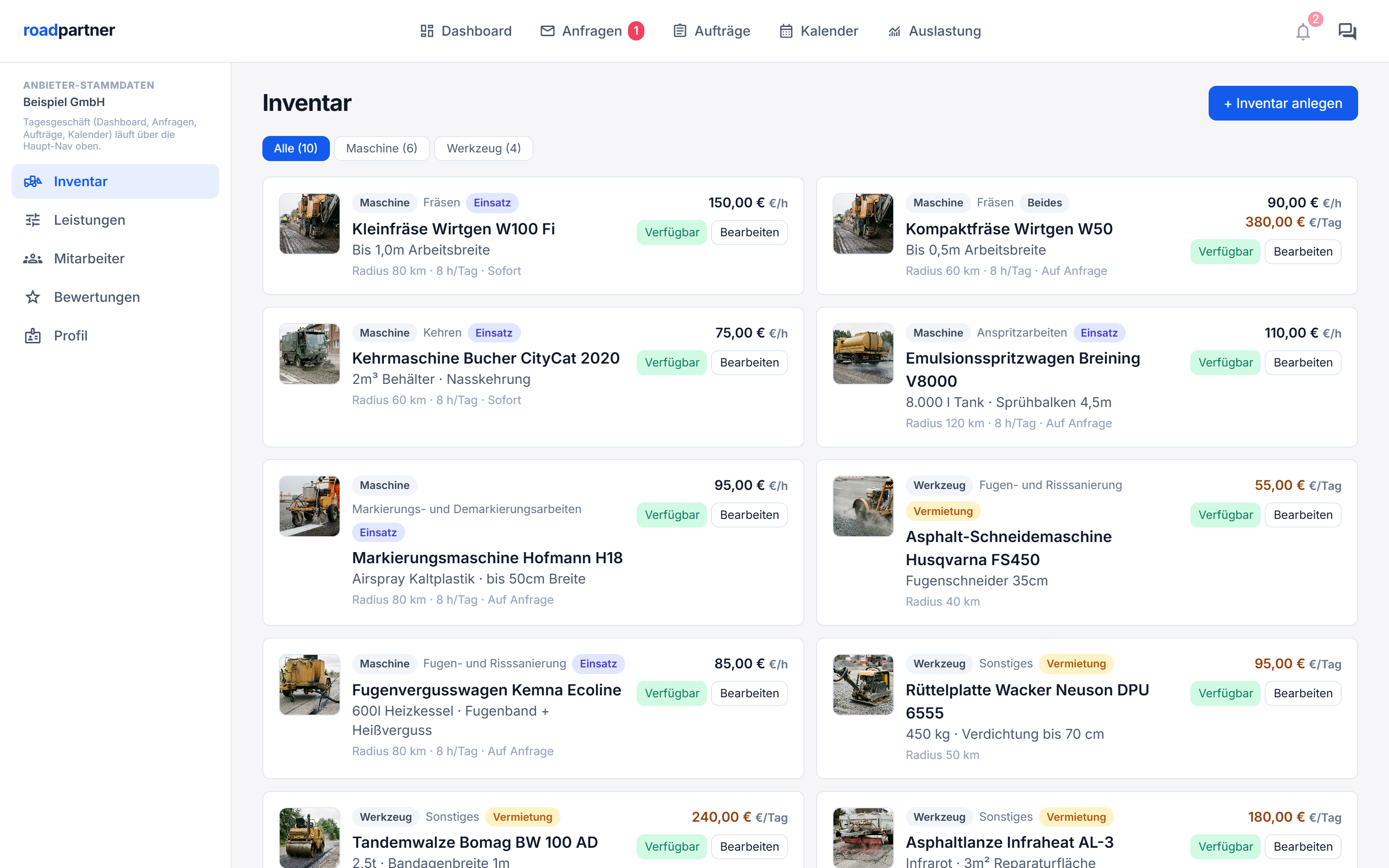Viewport: 1389px width, 868px height.
Task: Click the Anfragen red badge count
Action: pyautogui.click(x=636, y=31)
